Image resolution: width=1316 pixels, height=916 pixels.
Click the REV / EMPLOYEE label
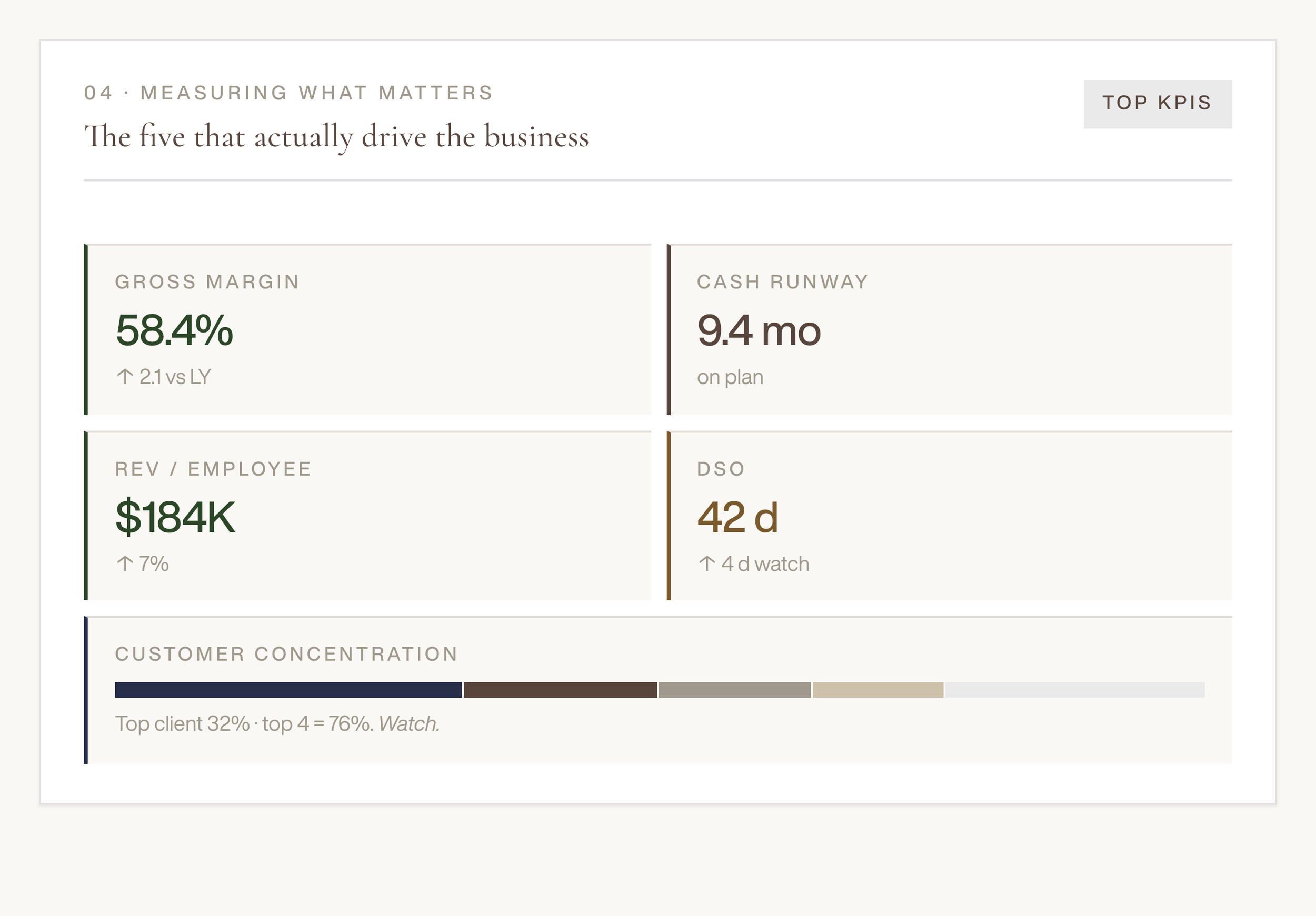213,469
